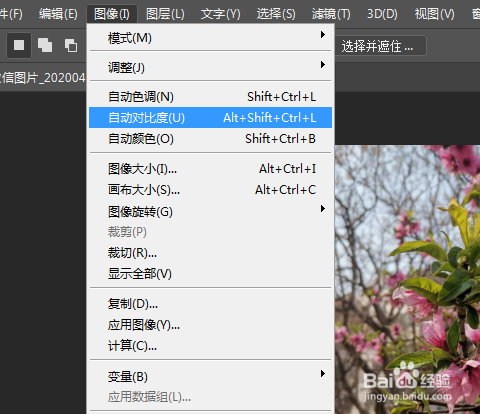
Task: Open the 3D(D) menu
Action: coord(382,14)
